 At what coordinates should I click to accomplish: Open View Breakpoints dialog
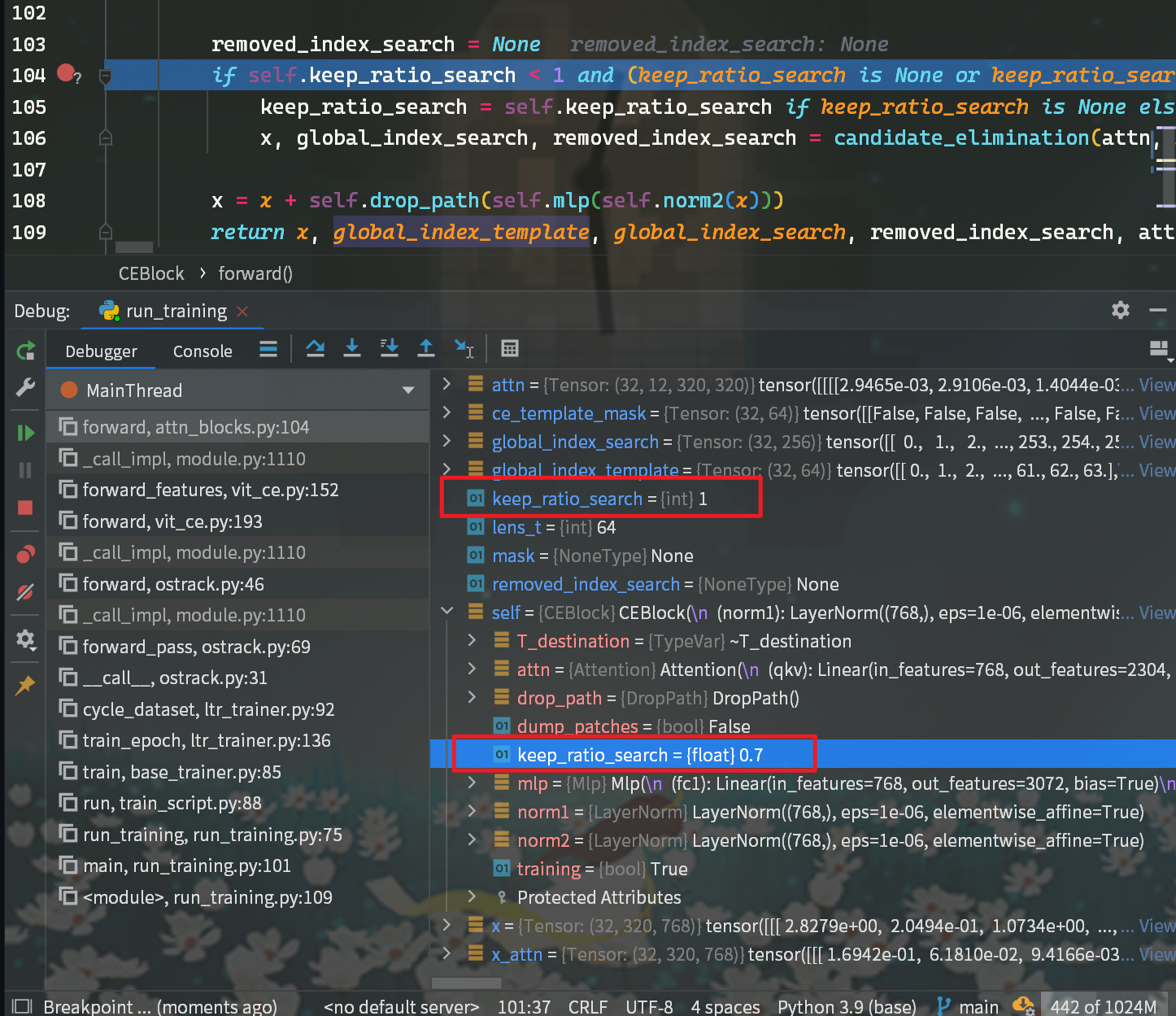tap(25, 553)
